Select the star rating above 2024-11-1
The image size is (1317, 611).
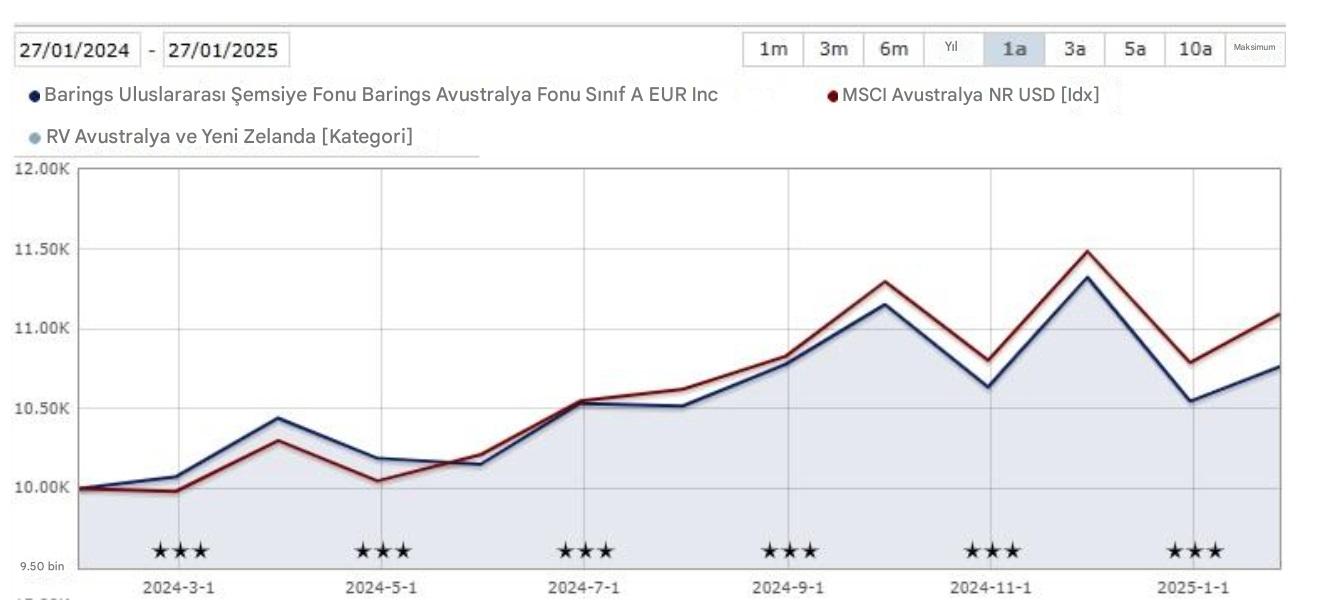point(992,550)
